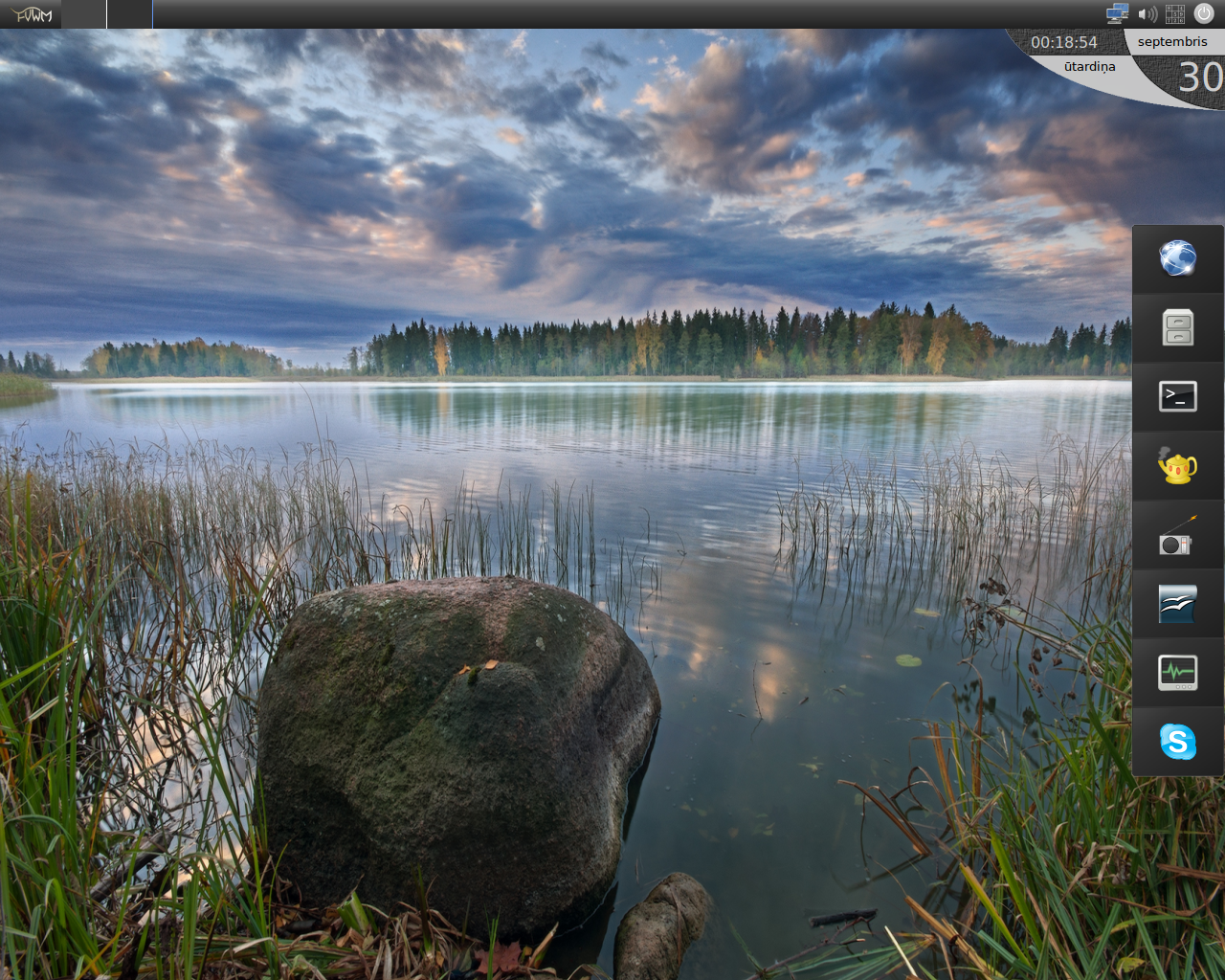Open Skype from the dock

point(1178,742)
